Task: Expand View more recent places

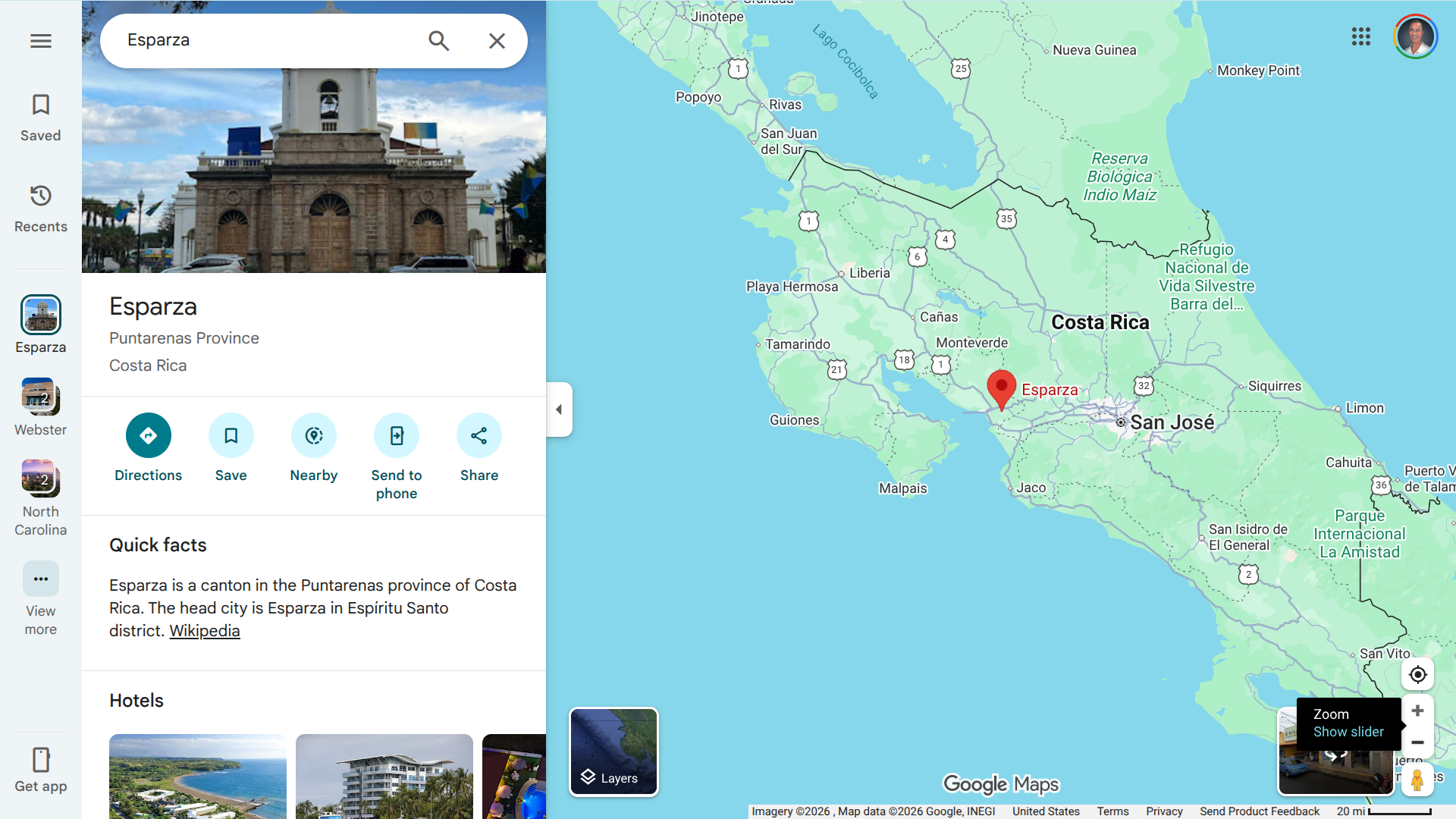Action: pyautogui.click(x=41, y=579)
